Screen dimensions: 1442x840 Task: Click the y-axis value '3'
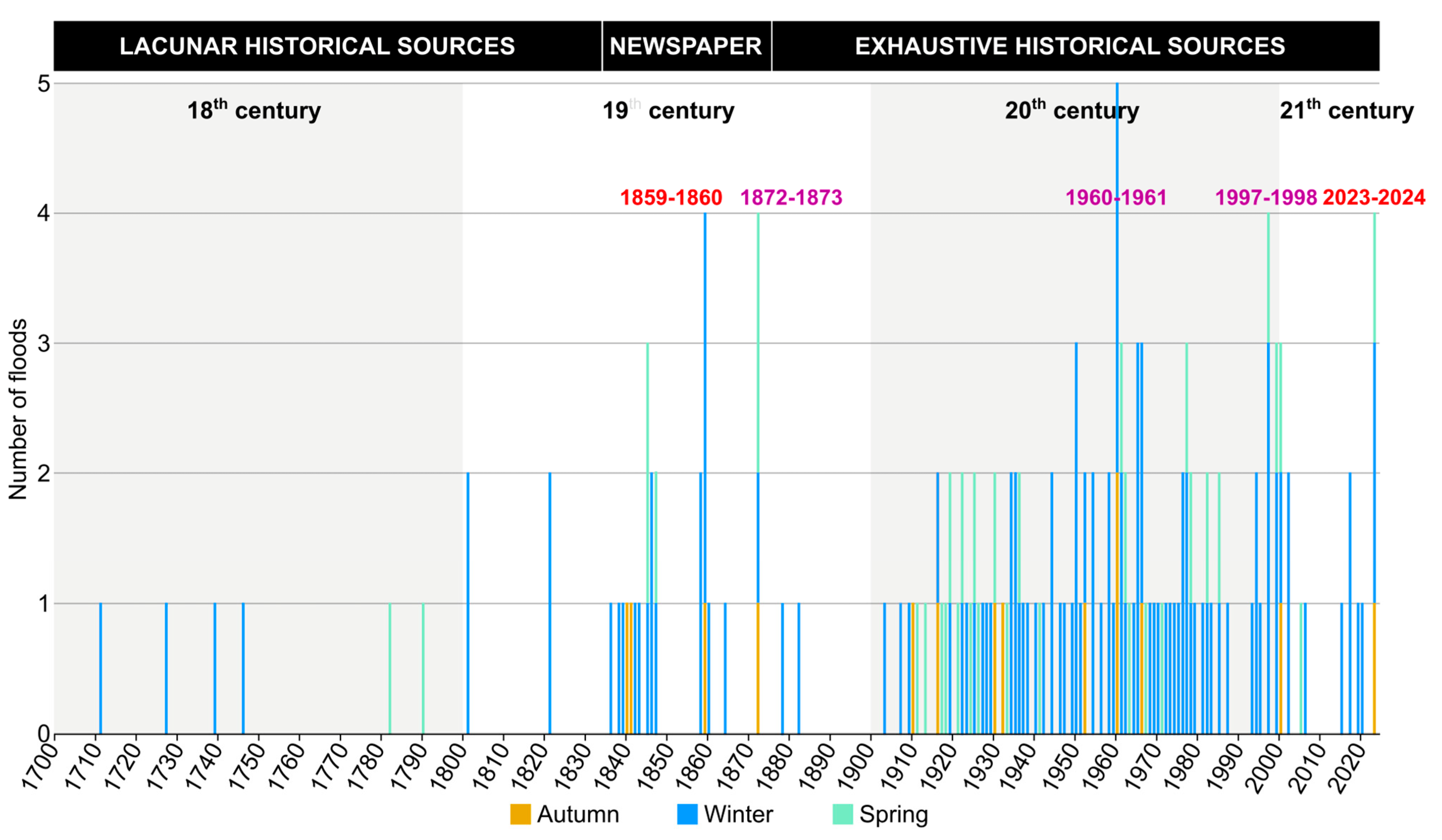[44, 344]
